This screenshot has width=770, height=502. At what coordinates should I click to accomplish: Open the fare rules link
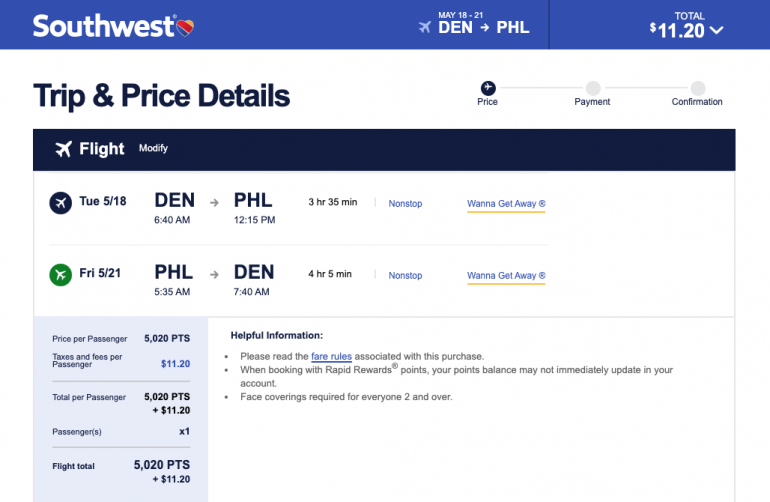click(331, 356)
